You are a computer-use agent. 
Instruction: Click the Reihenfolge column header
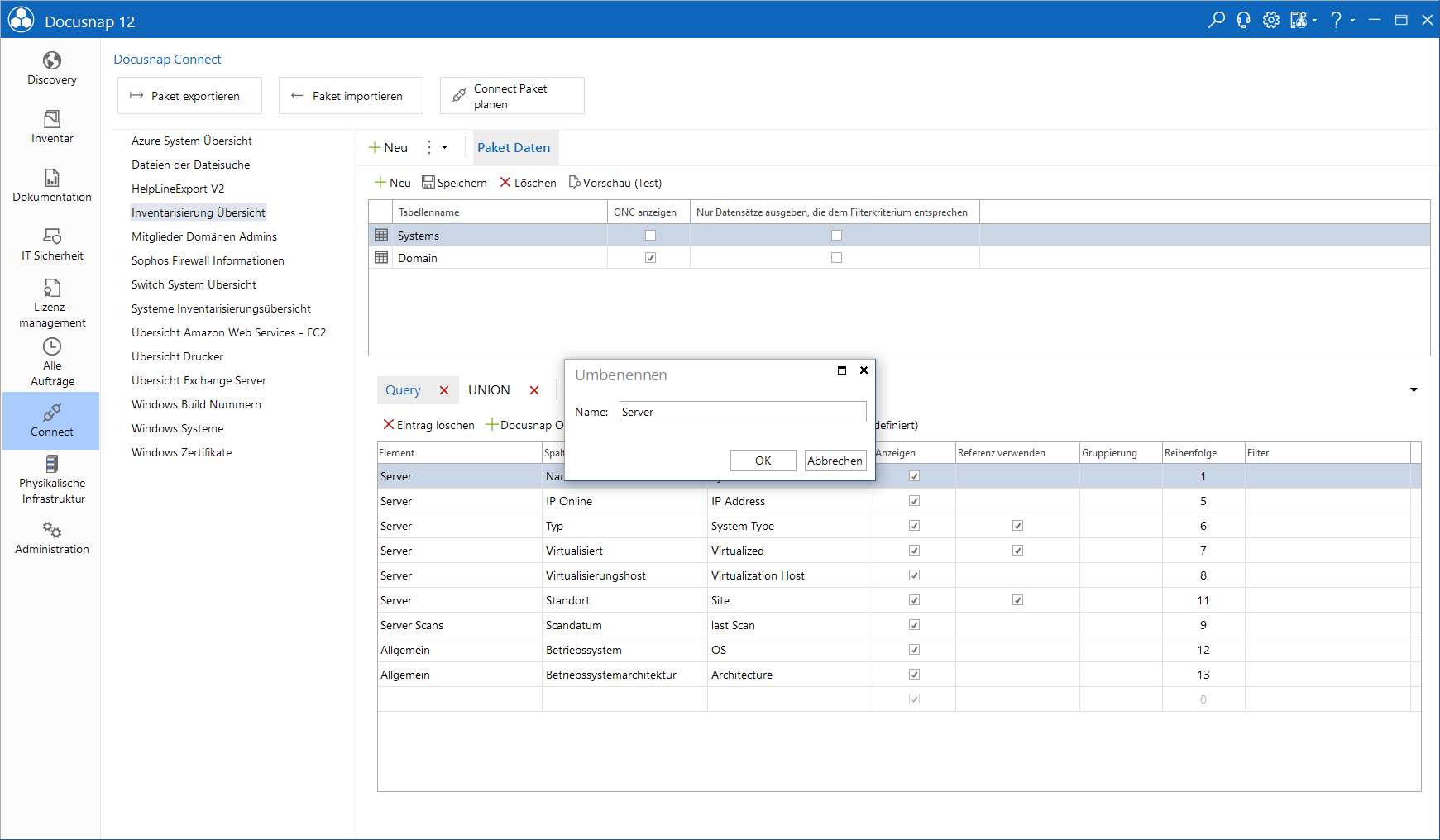[1203, 453]
